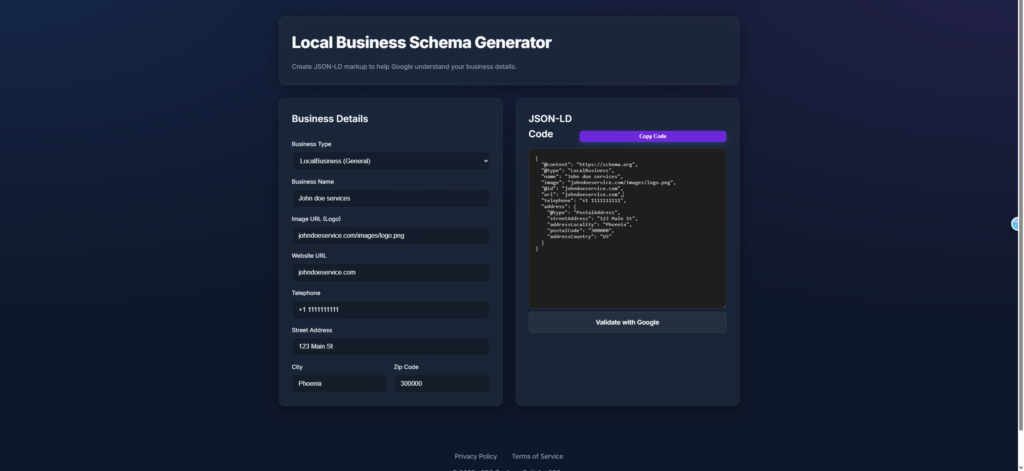Image resolution: width=1024 pixels, height=471 pixels.
Task: Click the "@type": "PostalAddress" code line
Action: 583,213
